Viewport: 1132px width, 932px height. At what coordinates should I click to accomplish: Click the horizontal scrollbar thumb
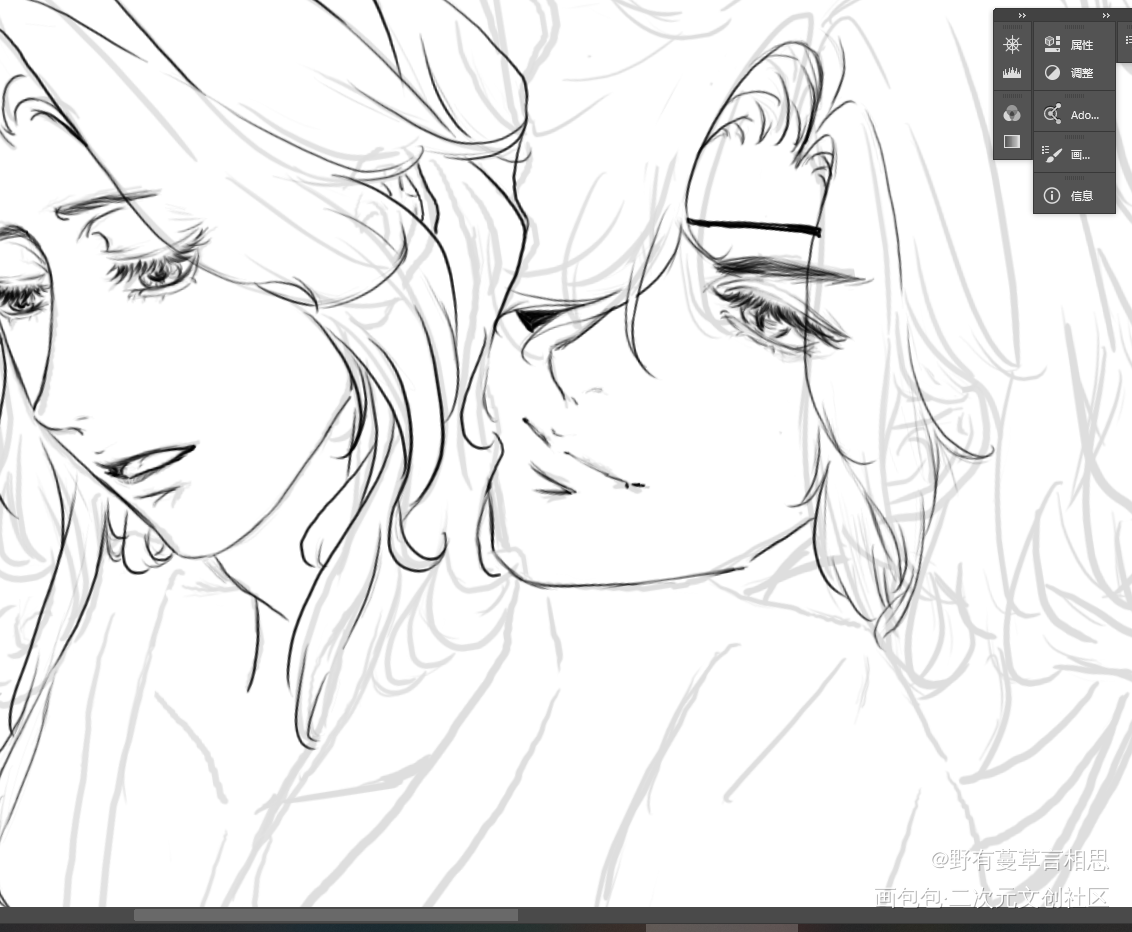(325, 915)
